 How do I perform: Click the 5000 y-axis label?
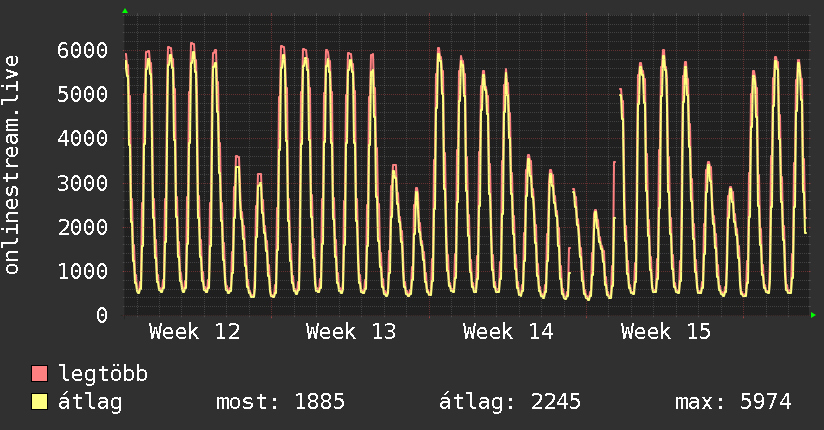point(83,95)
